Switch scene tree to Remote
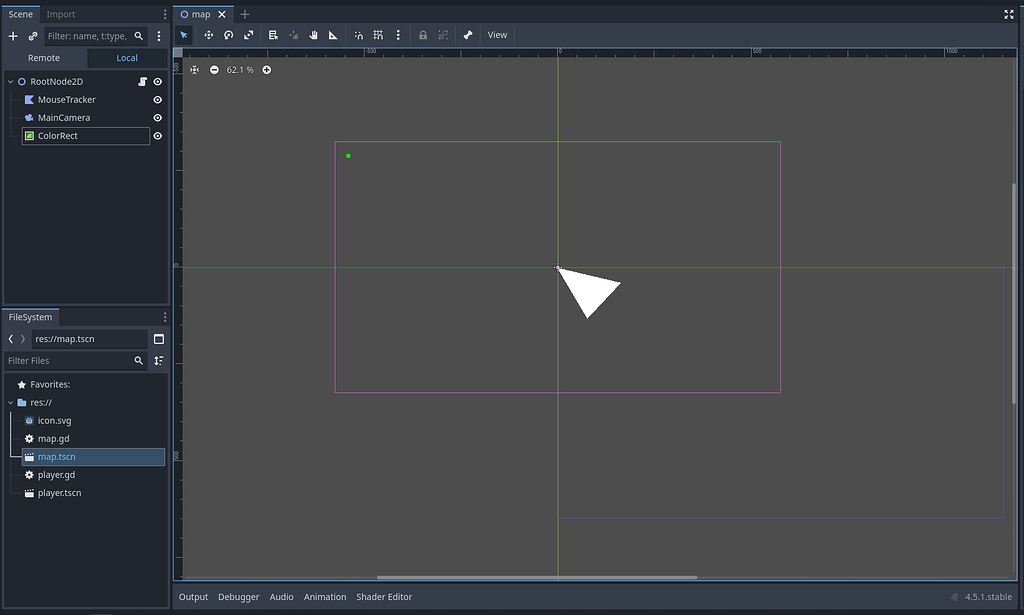Screen dimensions: 1024x615 pos(44,58)
